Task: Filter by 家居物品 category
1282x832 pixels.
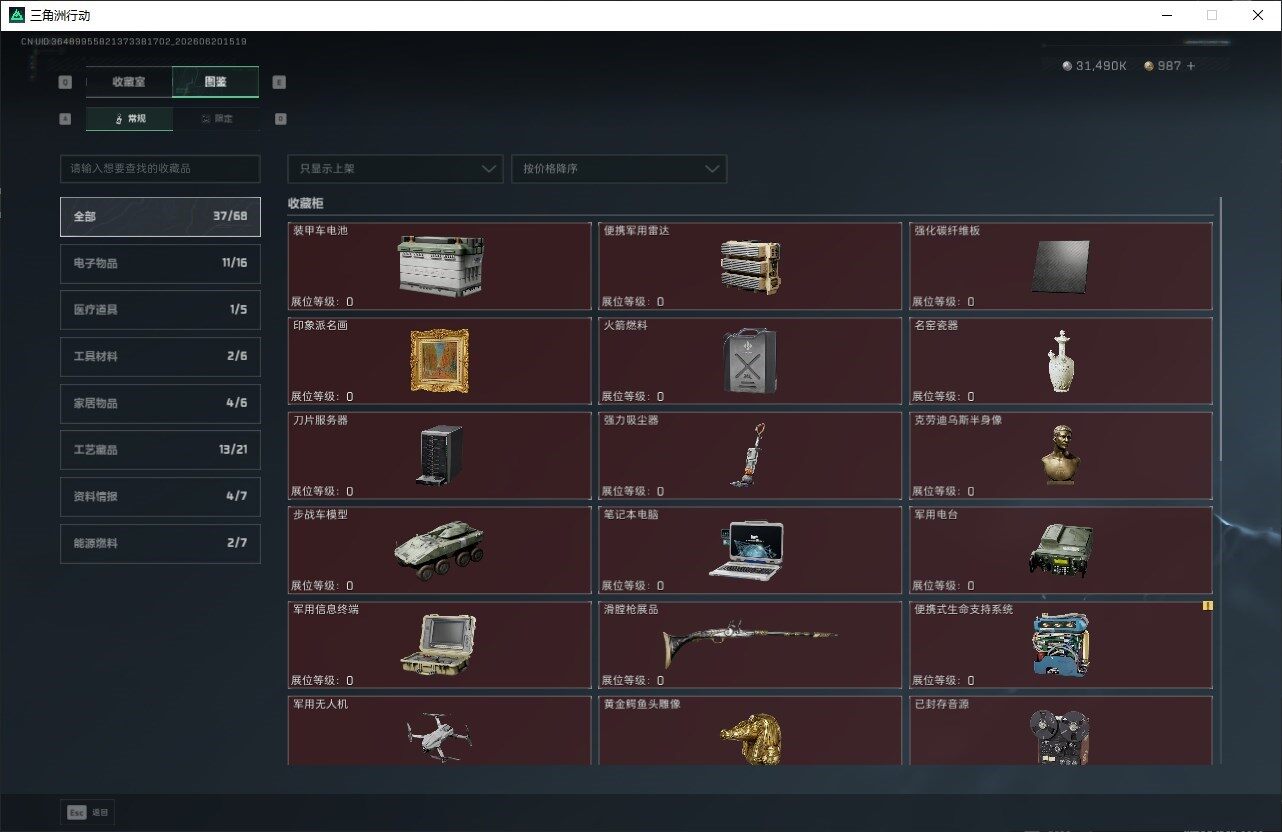Action: tap(160, 403)
